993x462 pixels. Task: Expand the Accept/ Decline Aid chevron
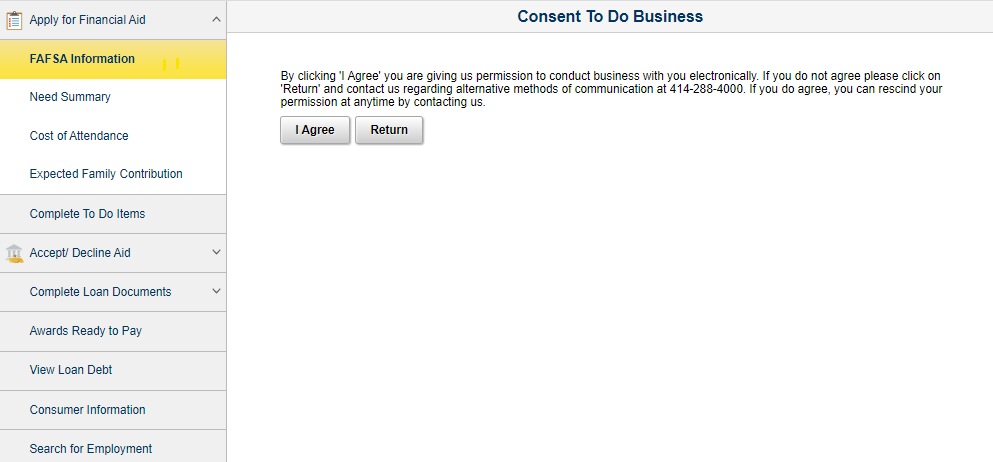point(216,253)
